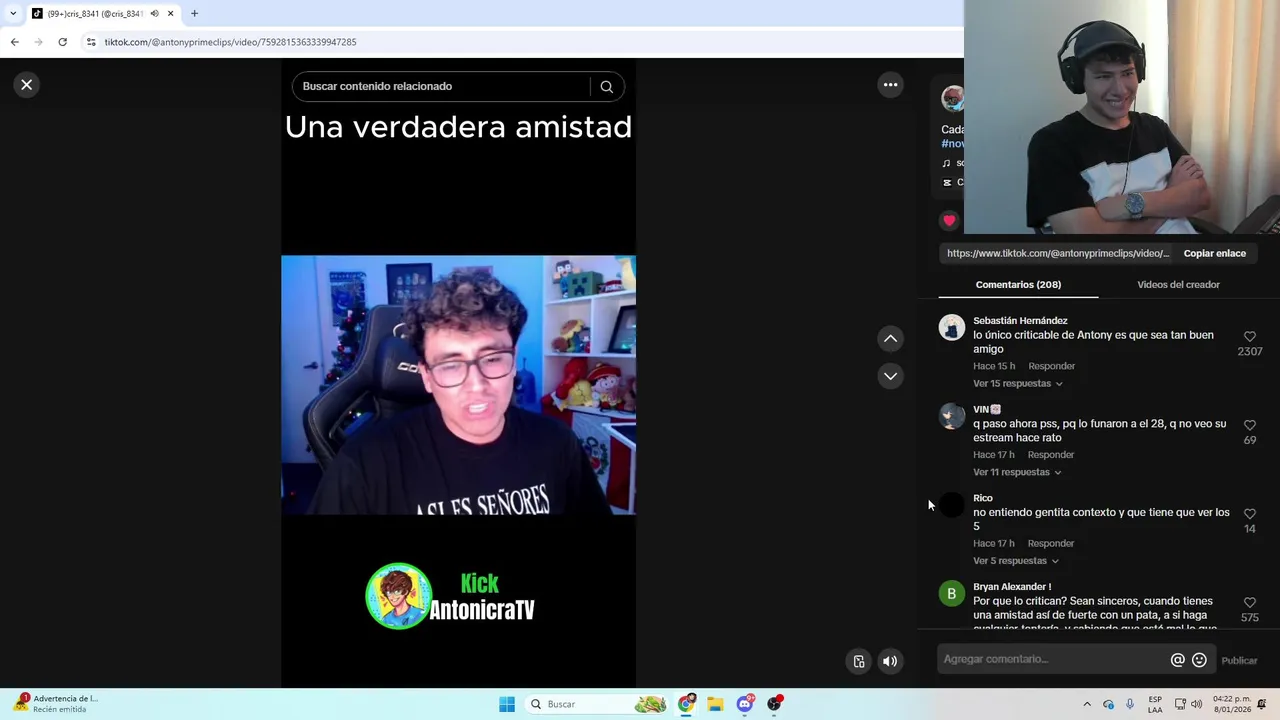
Task: Open the taskbar clock and date
Action: coord(1230,704)
